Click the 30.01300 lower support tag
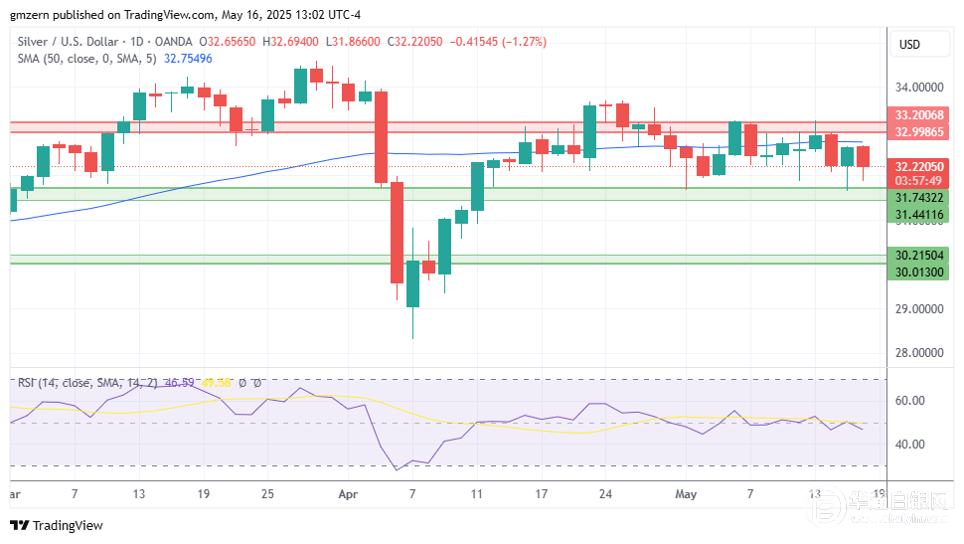964x544 pixels. tap(918, 271)
